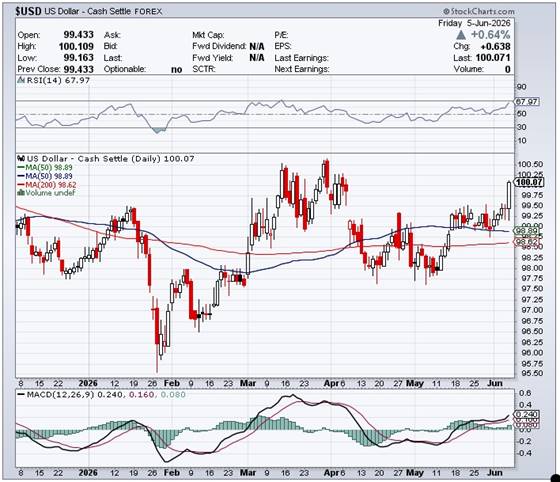Select the red MA(200) 98.62 legend entry

[47, 185]
